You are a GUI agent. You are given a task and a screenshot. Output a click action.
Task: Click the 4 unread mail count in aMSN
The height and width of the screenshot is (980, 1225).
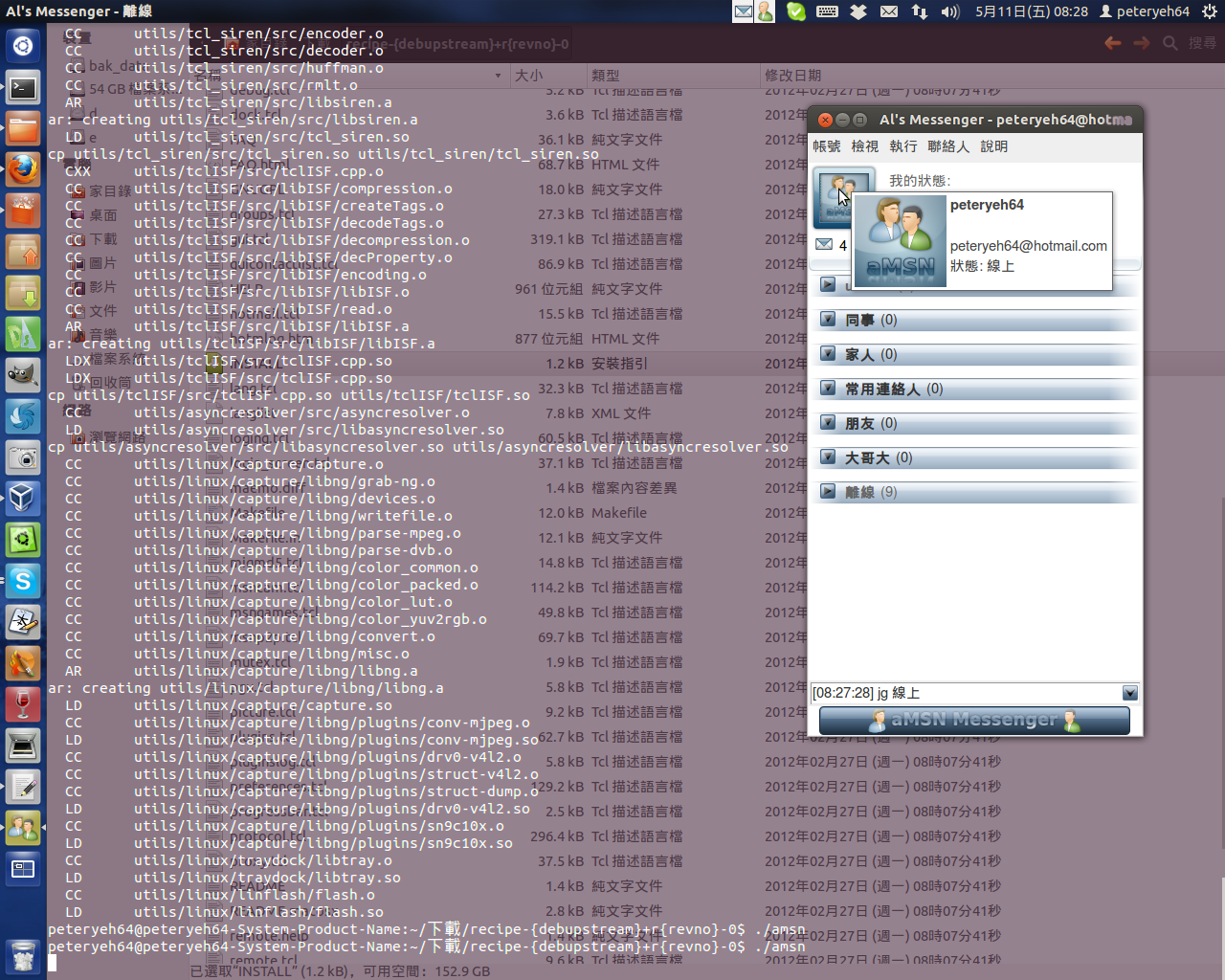[843, 245]
